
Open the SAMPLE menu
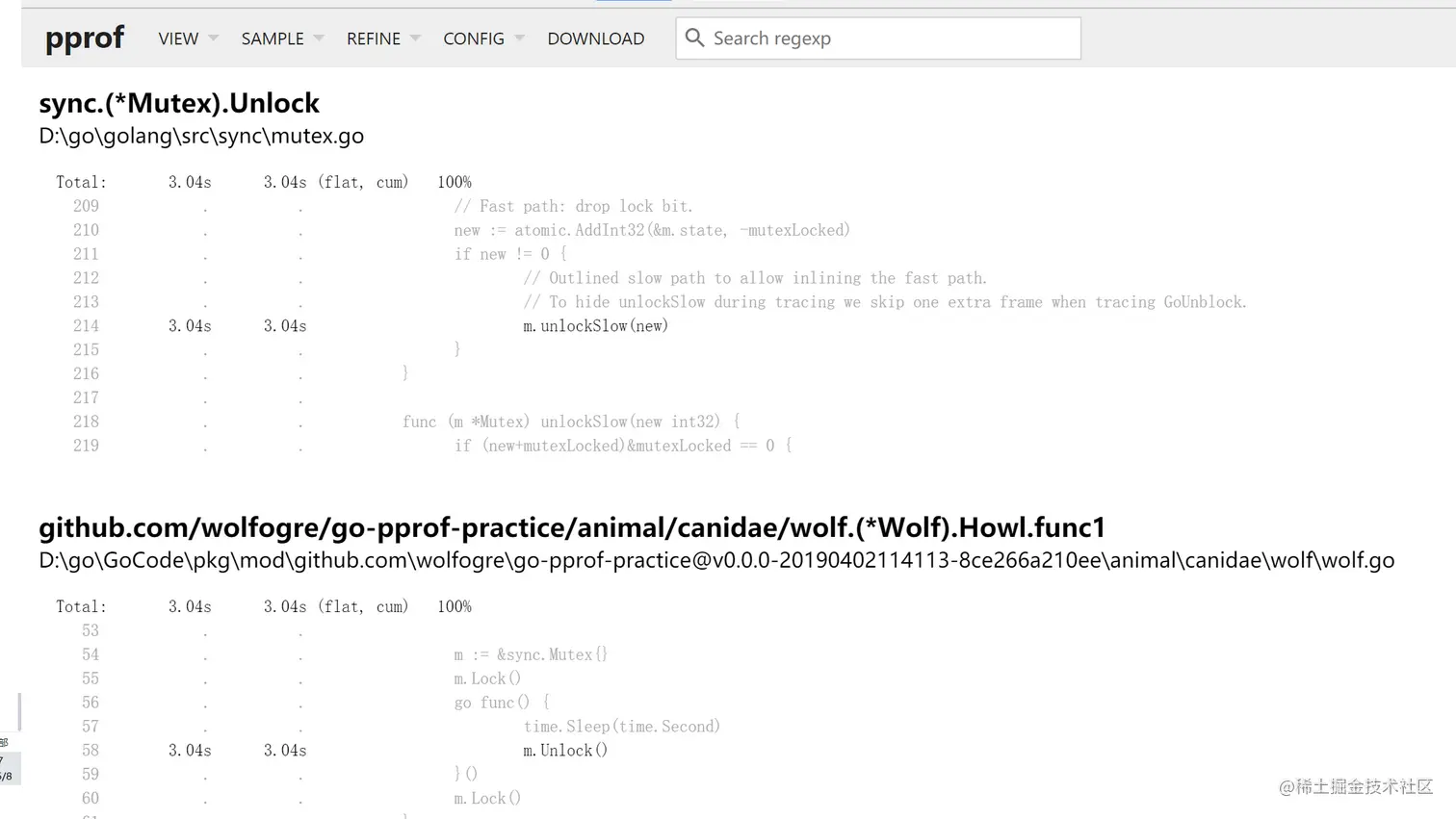(x=272, y=38)
